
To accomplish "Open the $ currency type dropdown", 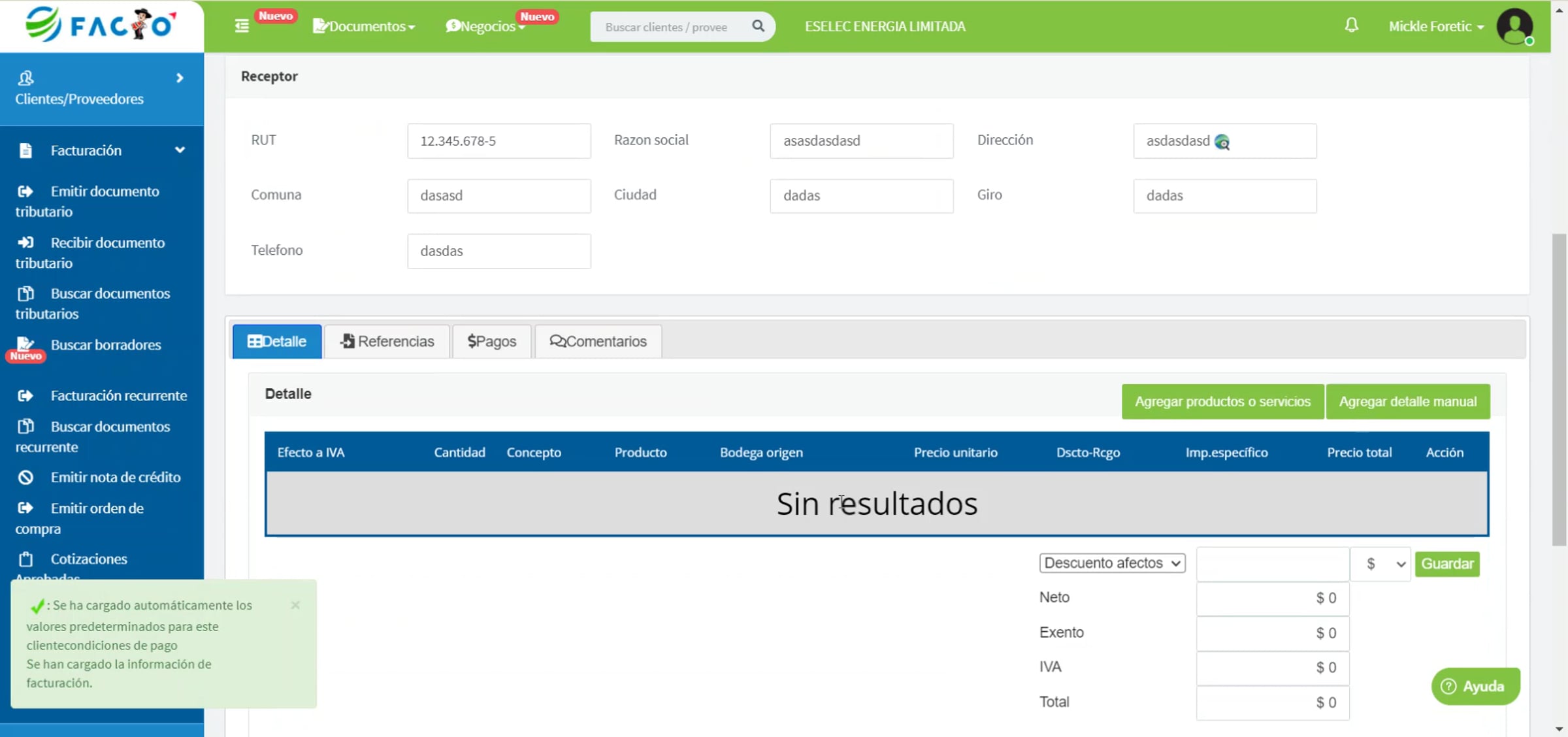I will (x=1380, y=564).
